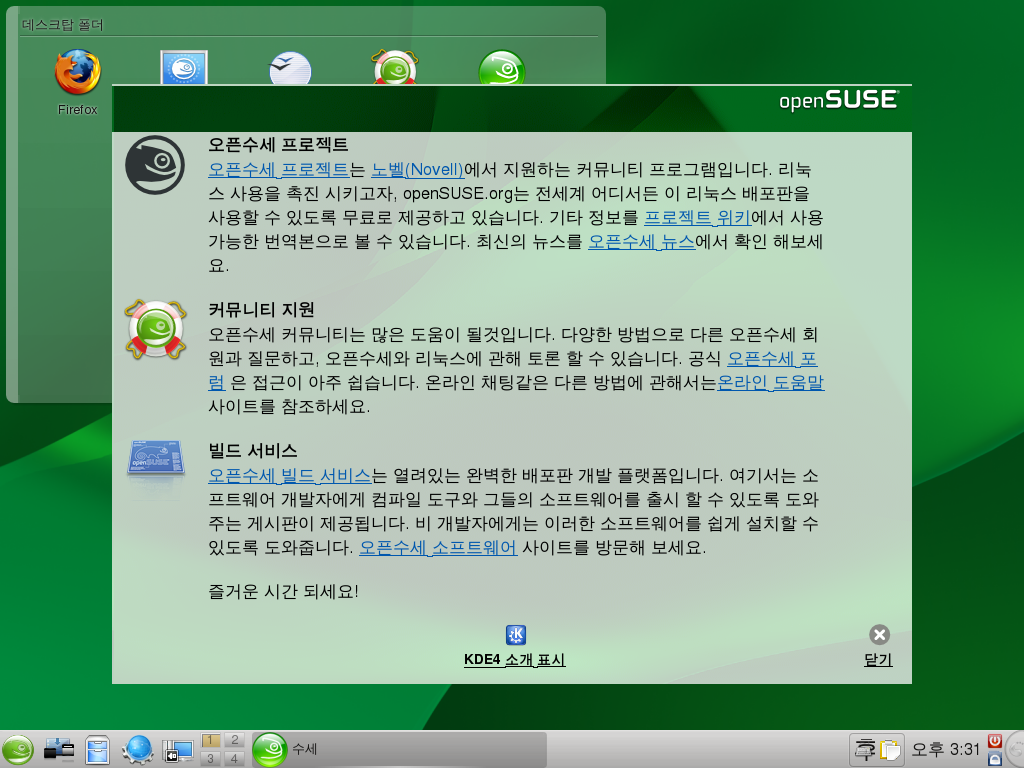Image resolution: width=1024 pixels, height=768 pixels.
Task: Open the Klipper clipboard tray icon
Action: tap(890, 750)
